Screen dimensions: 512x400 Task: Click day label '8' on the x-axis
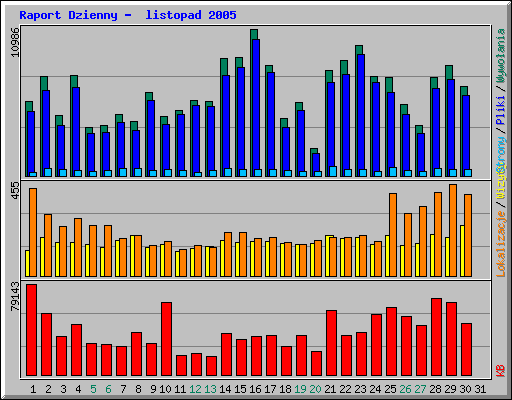(x=138, y=389)
